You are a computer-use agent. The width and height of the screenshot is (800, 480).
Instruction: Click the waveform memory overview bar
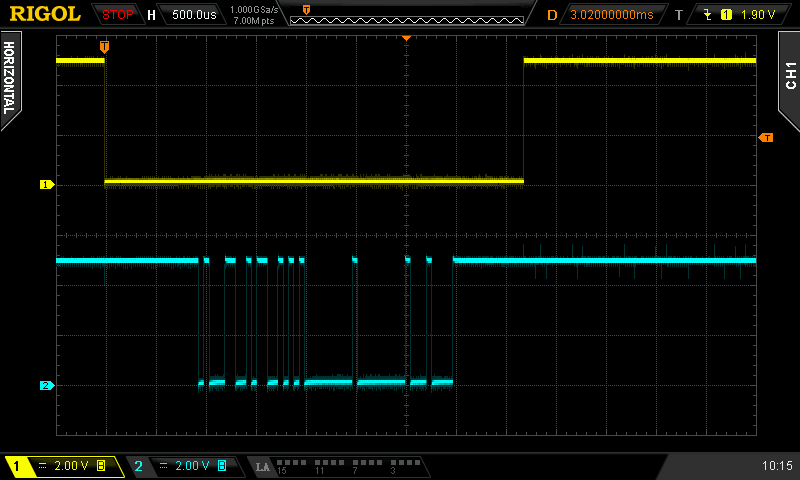tap(407, 20)
